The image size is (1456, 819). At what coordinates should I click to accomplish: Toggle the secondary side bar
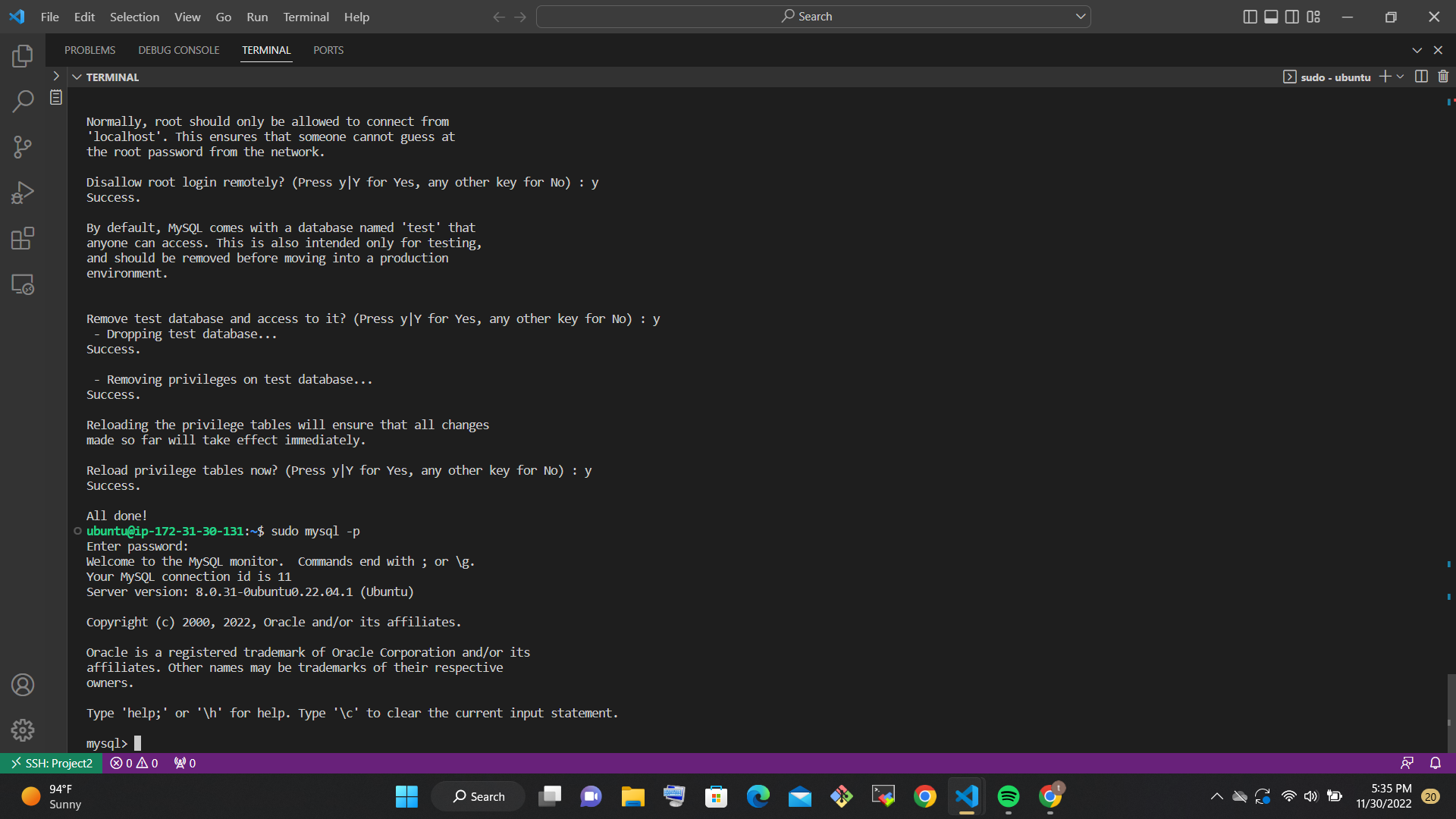point(1291,16)
